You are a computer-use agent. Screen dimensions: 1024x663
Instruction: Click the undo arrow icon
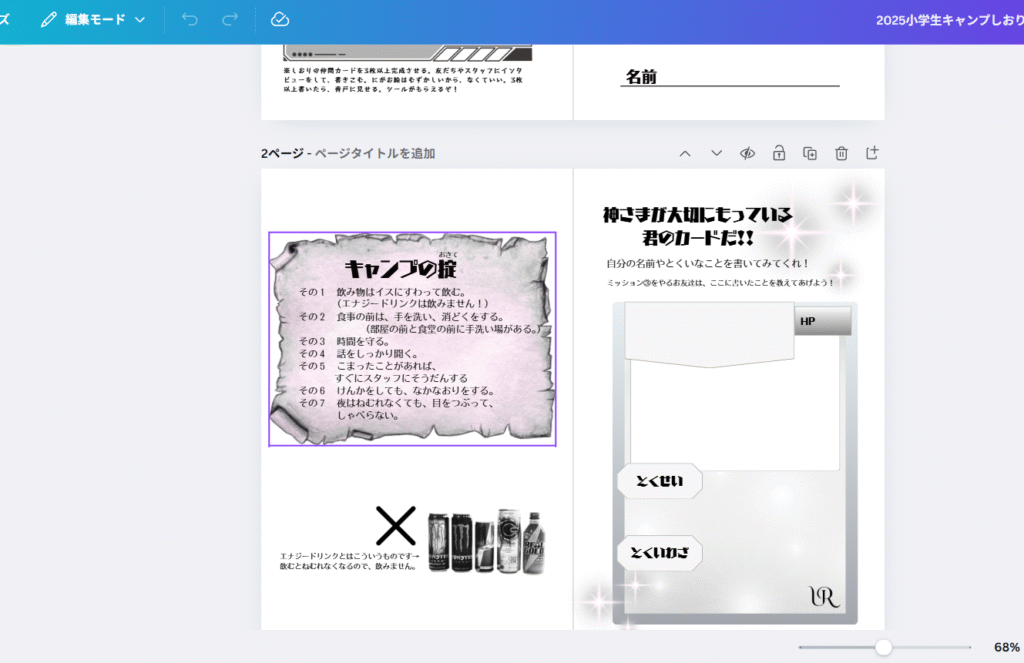[x=190, y=19]
